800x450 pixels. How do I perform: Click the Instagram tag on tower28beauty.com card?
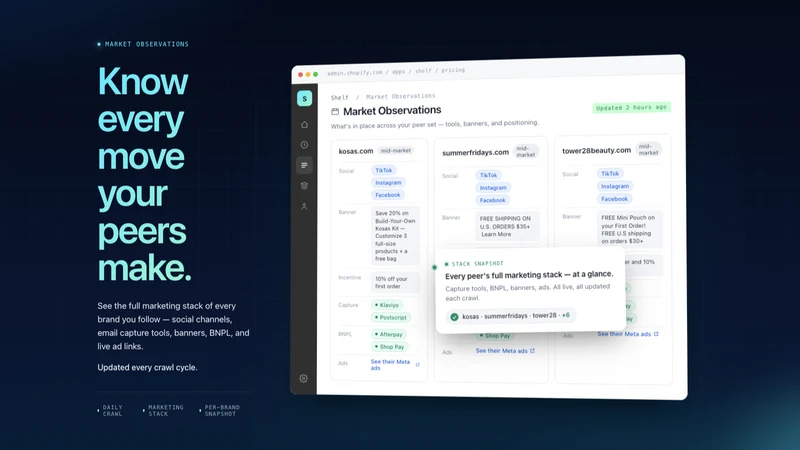[x=615, y=186]
